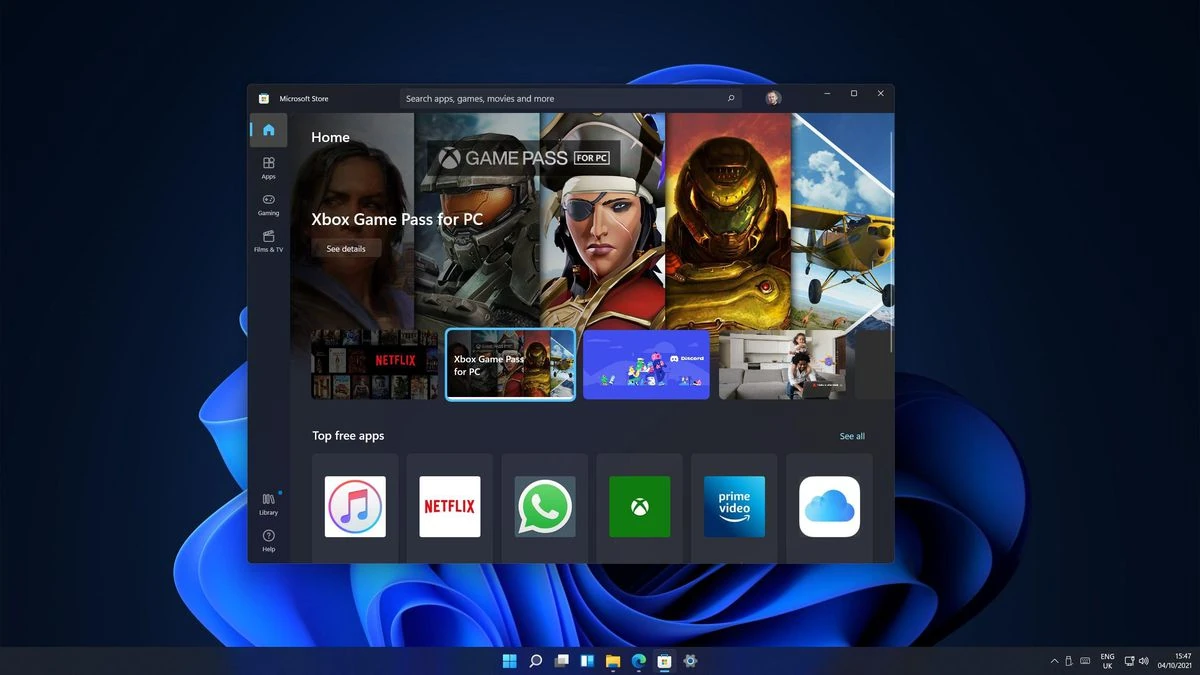Select the Xbox Game Pass carousel thumbnail
Screen dimensions: 1200x675
[x=510, y=365]
